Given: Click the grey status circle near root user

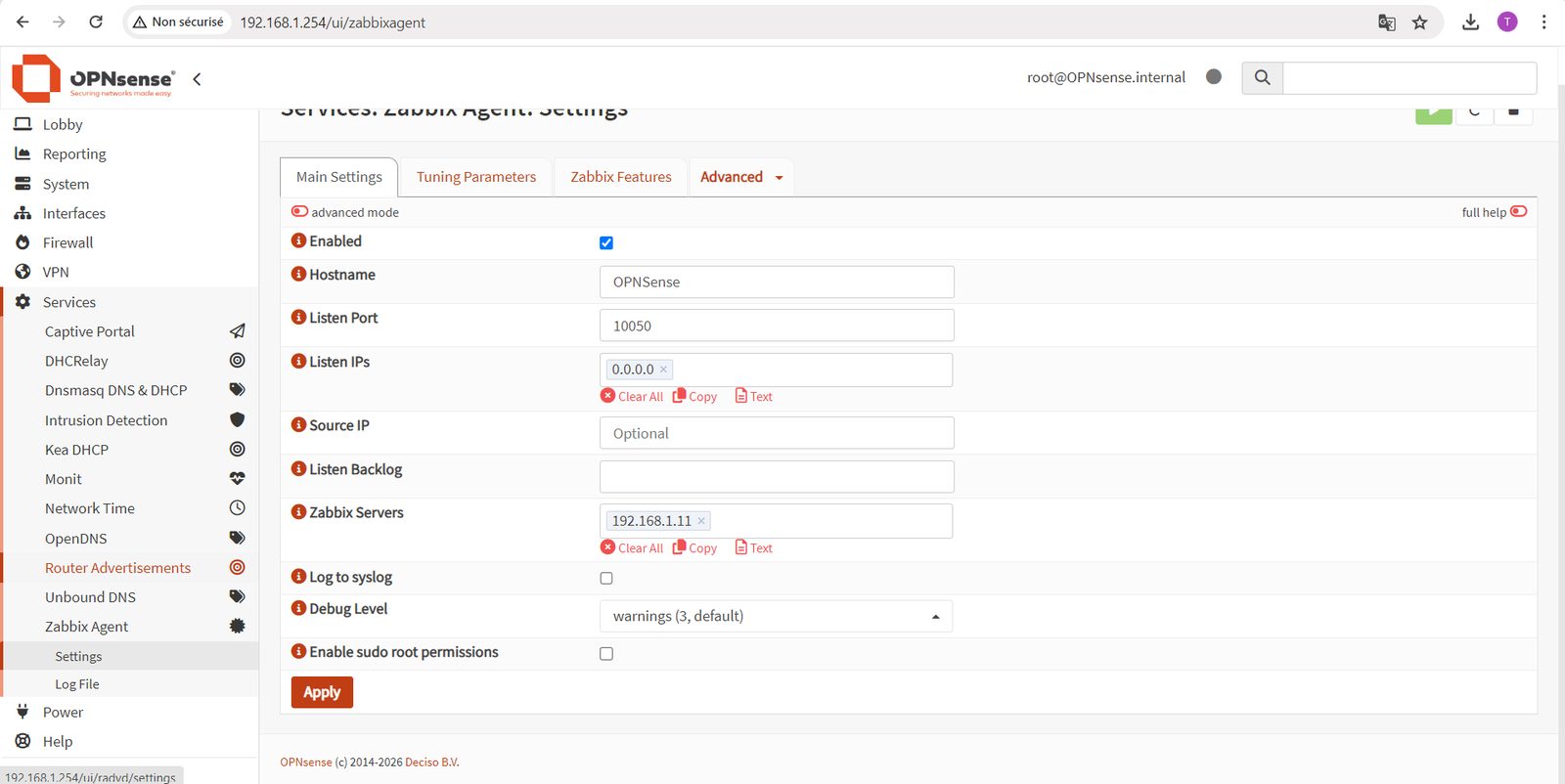Looking at the screenshot, I should point(1214,76).
